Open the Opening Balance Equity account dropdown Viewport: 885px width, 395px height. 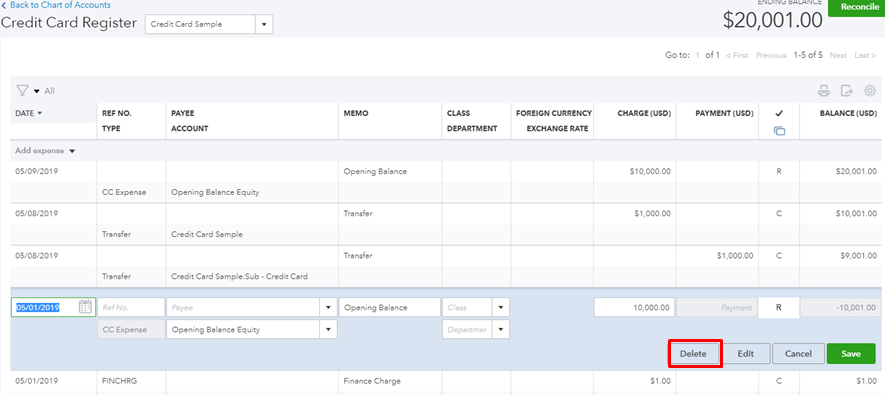click(x=328, y=330)
